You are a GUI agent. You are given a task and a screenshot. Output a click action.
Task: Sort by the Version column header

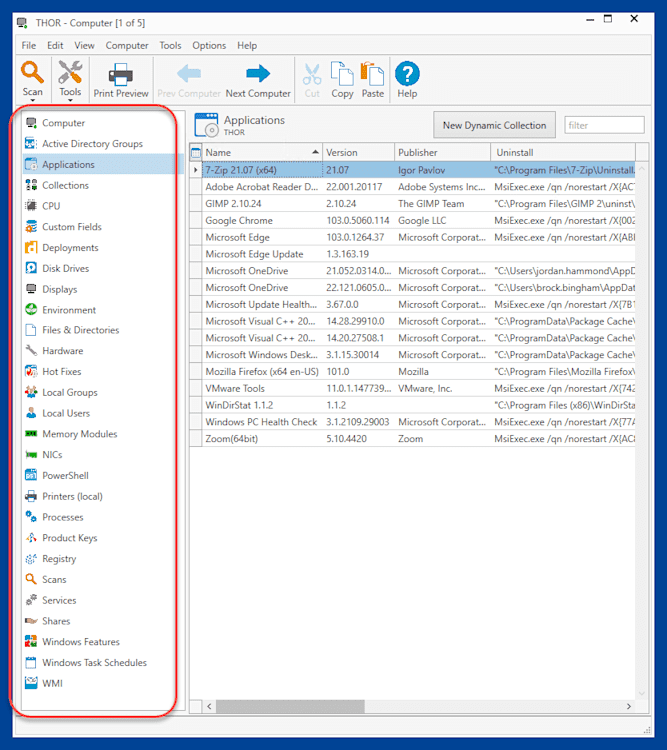pos(358,153)
